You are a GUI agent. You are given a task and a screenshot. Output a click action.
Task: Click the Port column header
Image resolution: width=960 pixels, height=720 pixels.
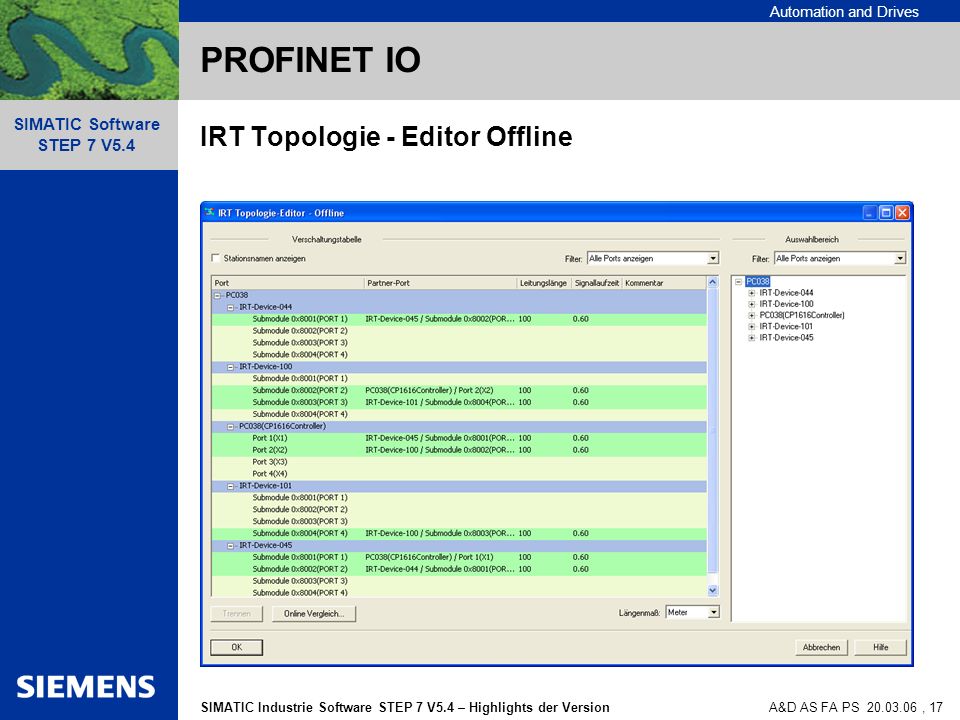(288, 283)
